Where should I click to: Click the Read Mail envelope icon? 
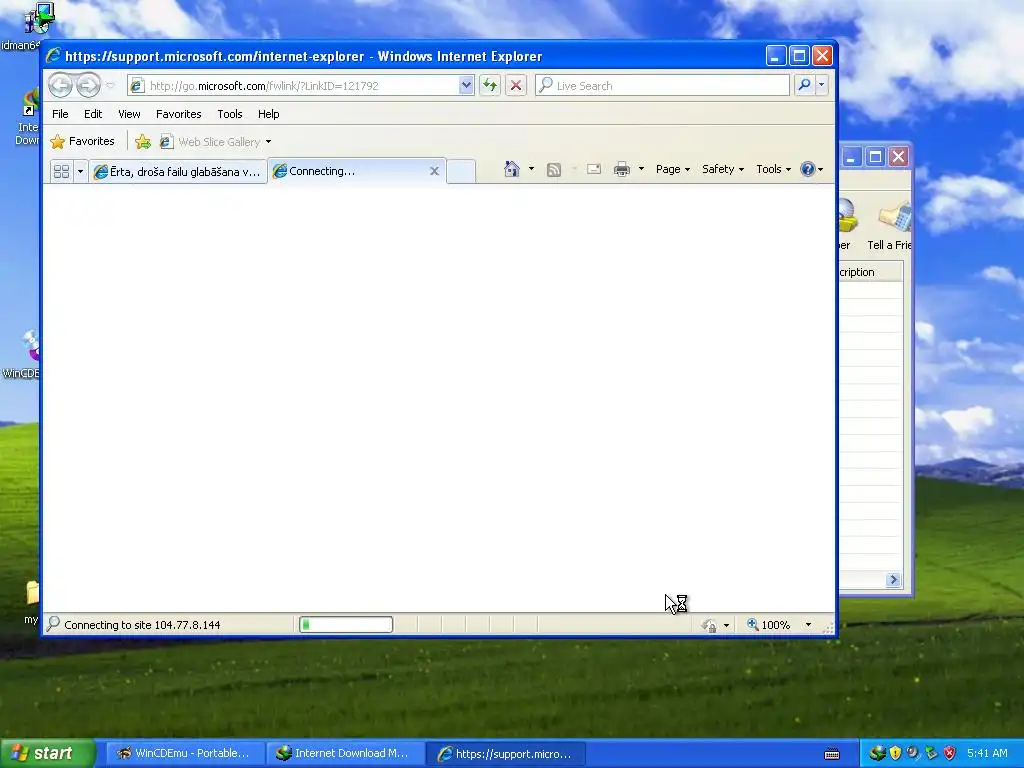594,169
